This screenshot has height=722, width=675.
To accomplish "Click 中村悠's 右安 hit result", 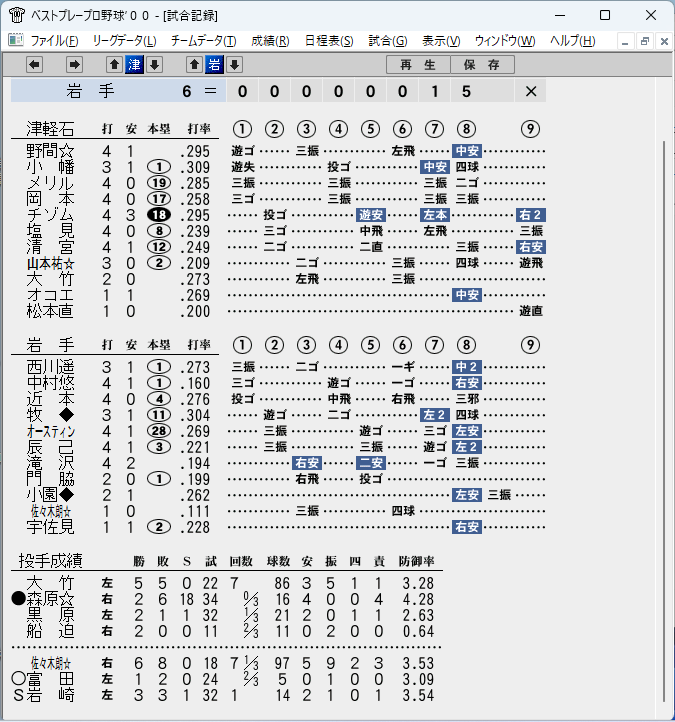I will click(x=467, y=383).
